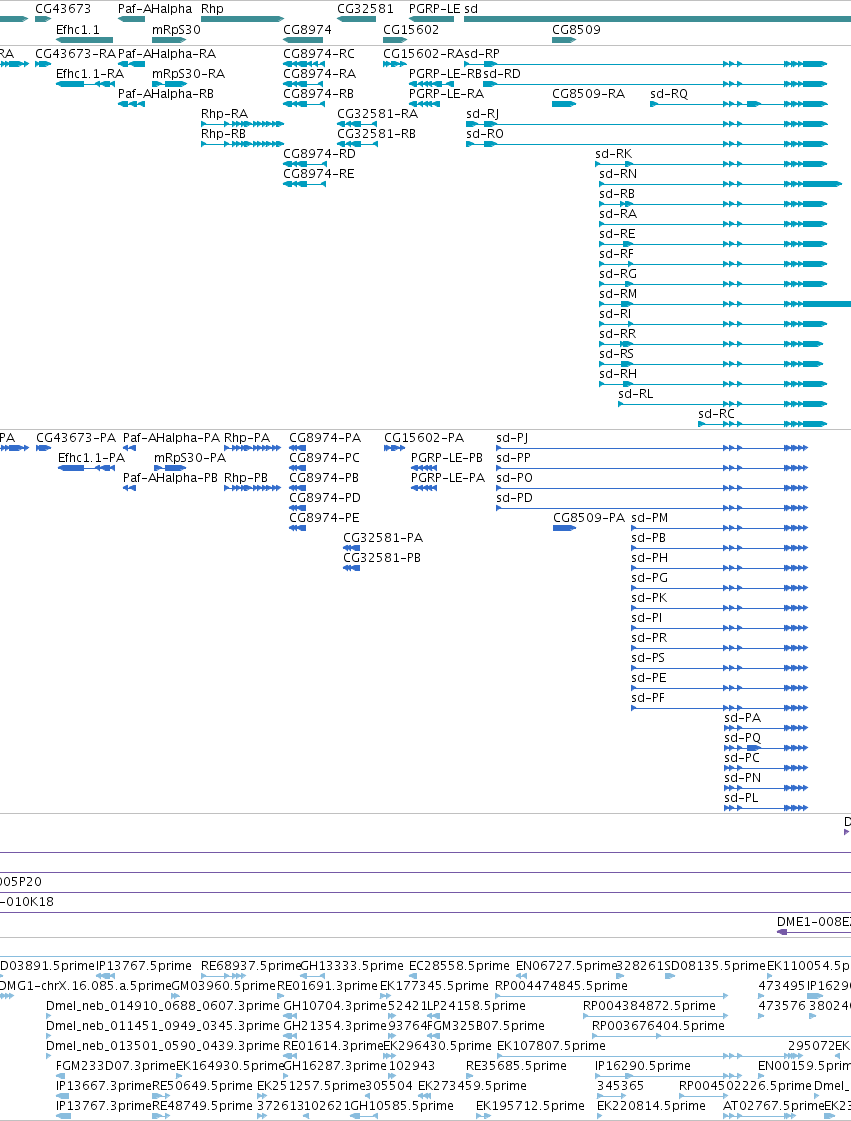Select the PGRP-LE gene feature

[431, 19]
